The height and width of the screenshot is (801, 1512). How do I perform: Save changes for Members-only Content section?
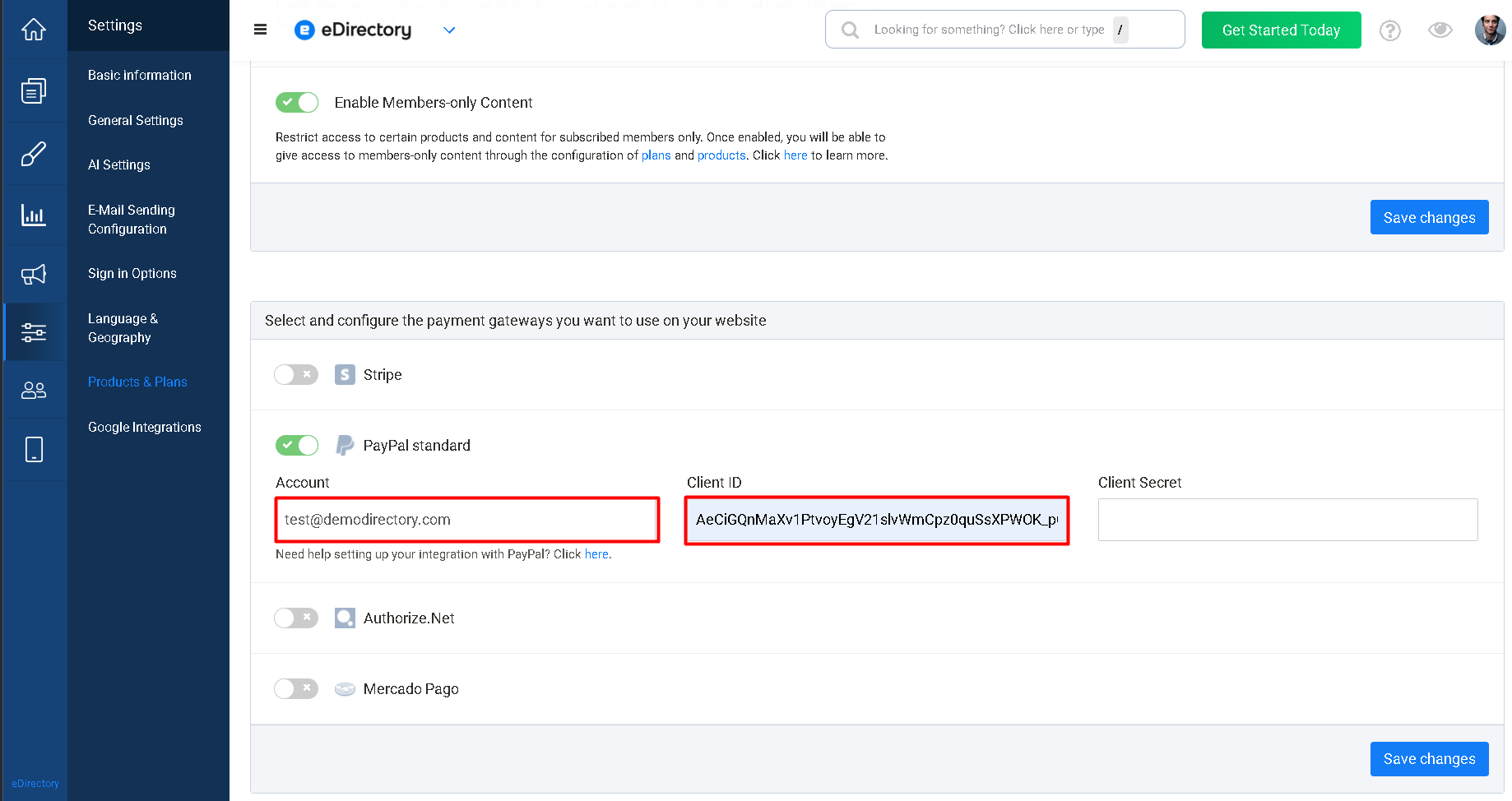point(1429,217)
